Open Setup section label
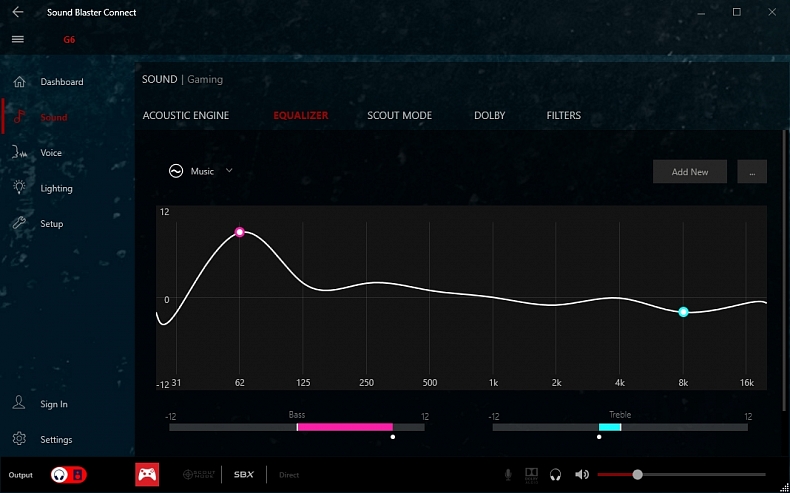The width and height of the screenshot is (790, 493). pyautogui.click(x=51, y=224)
